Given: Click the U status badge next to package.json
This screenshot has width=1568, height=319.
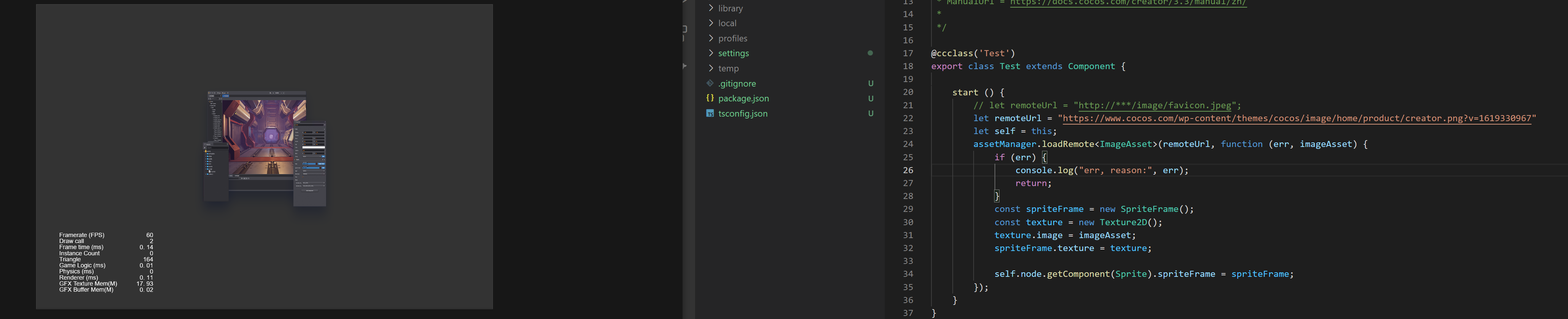Looking at the screenshot, I should coord(870,99).
